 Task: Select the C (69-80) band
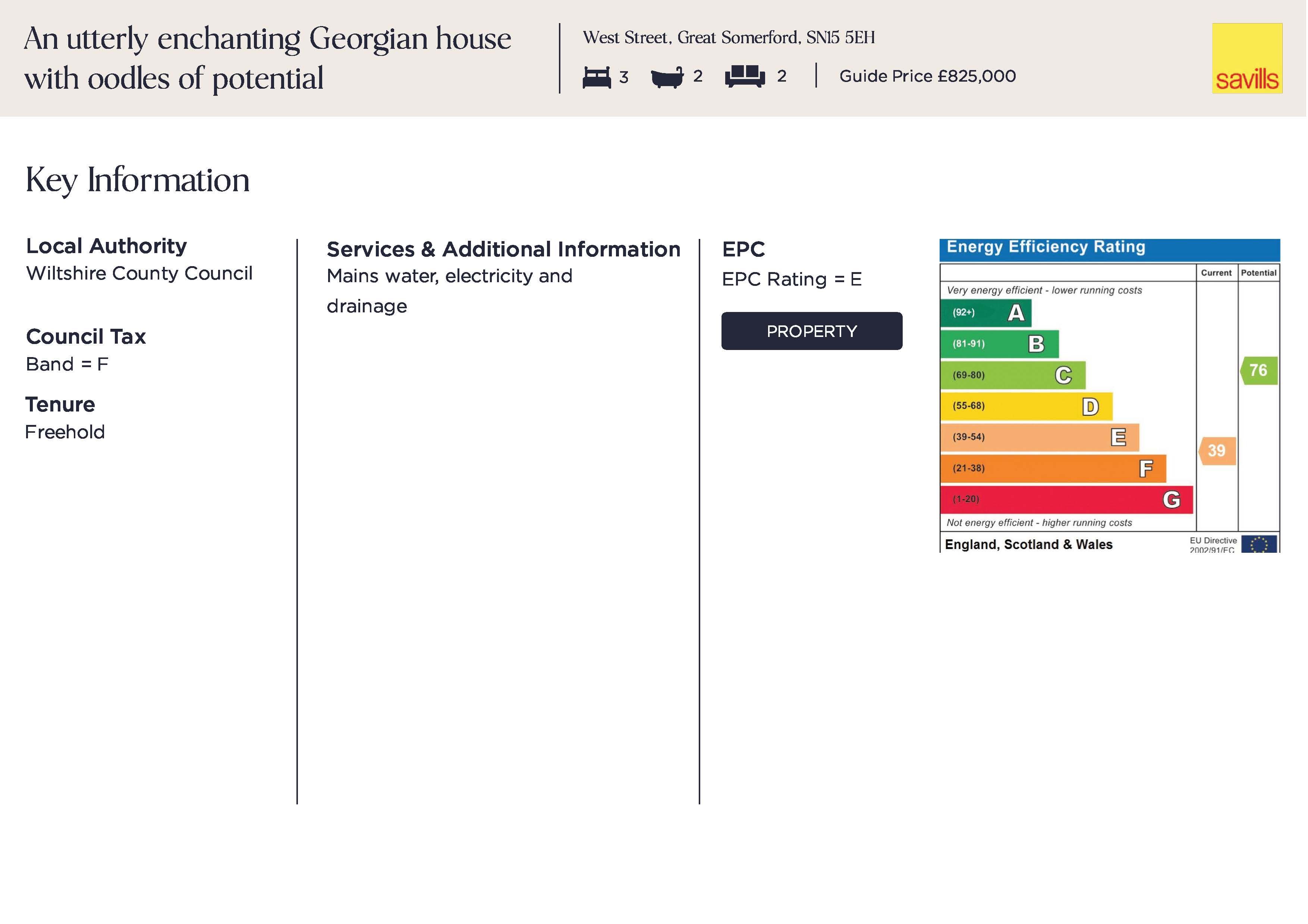pyautogui.click(x=1014, y=375)
